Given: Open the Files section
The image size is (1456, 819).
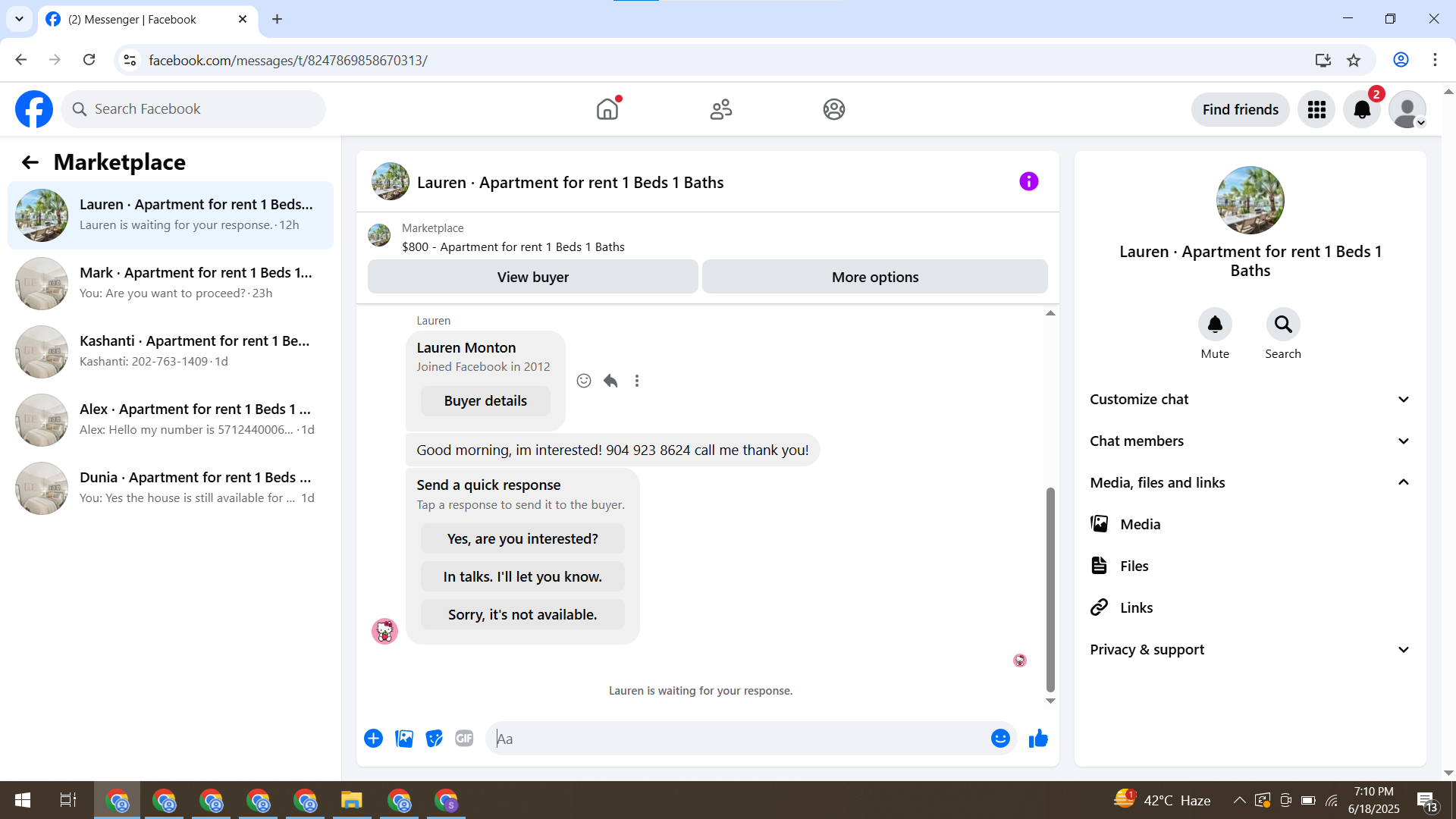Looking at the screenshot, I should [1250, 566].
